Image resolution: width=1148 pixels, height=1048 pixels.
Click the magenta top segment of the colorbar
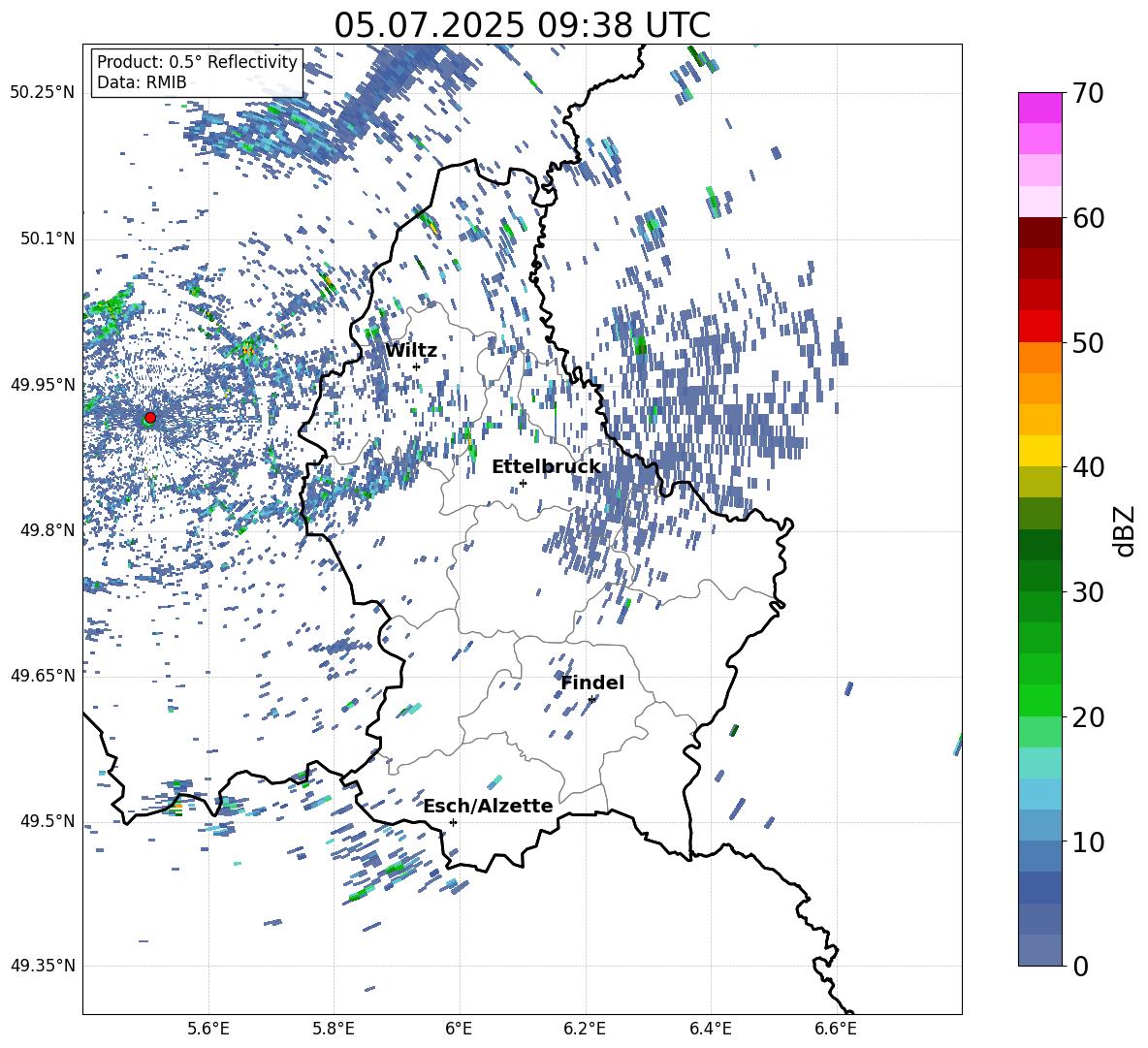[1040, 108]
